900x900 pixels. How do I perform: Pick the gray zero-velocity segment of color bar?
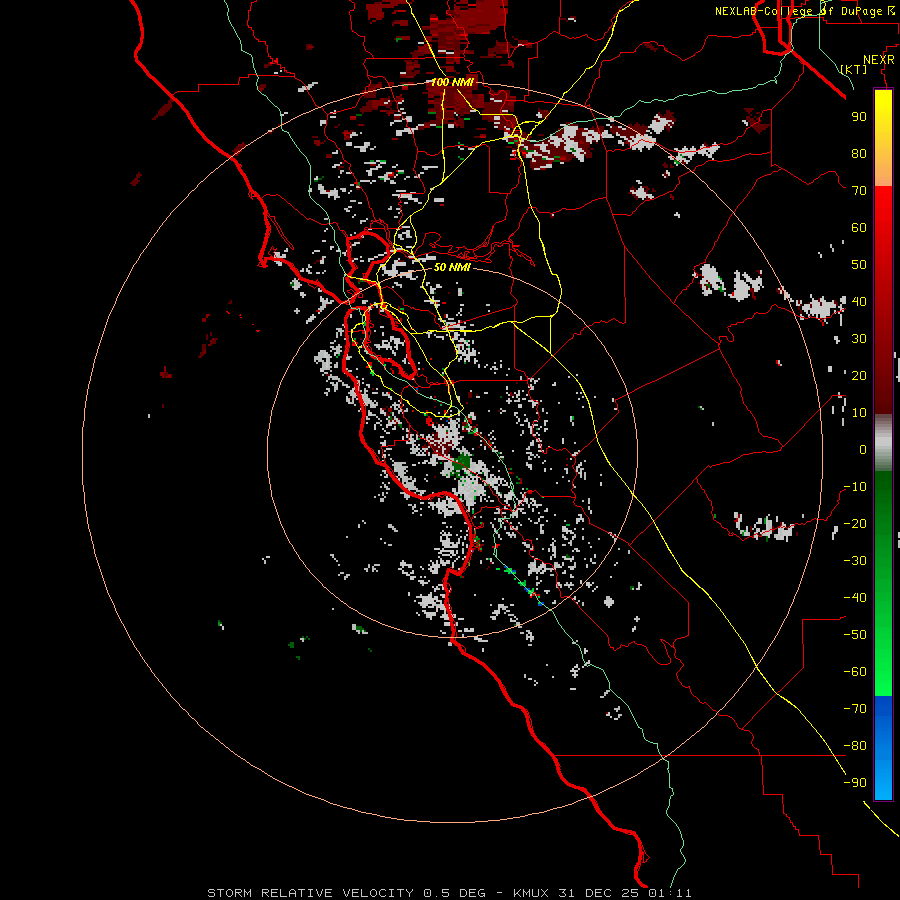(883, 443)
